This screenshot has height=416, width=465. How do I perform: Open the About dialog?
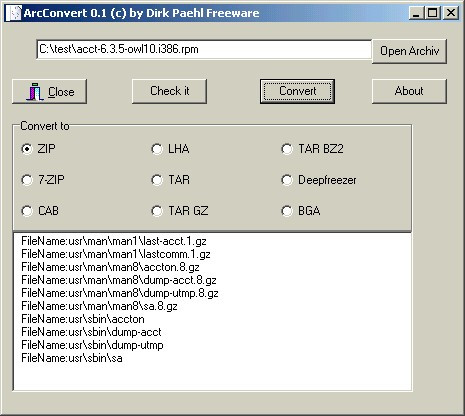[409, 91]
